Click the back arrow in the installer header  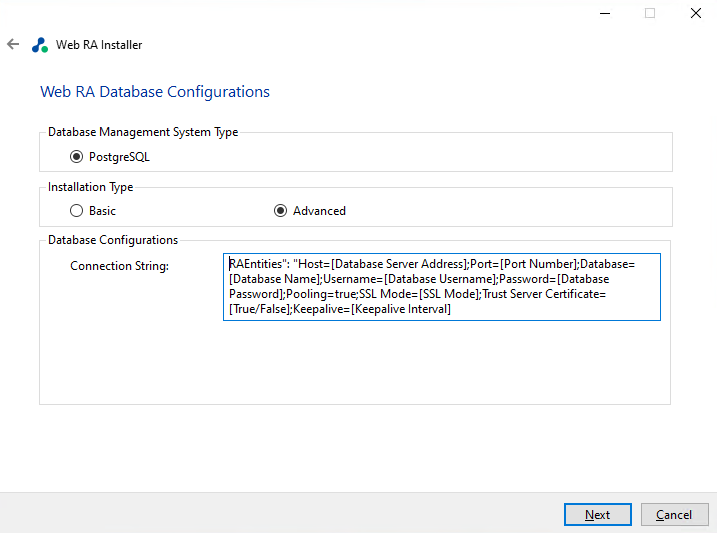(x=13, y=45)
